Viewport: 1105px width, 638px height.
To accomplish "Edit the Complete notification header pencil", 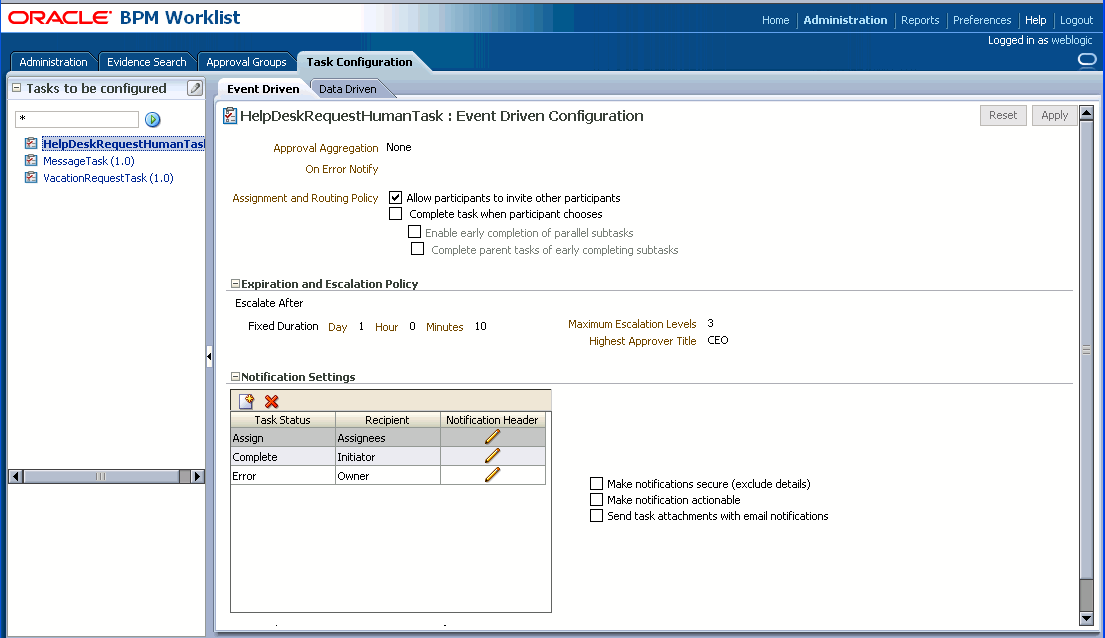I will point(492,455).
